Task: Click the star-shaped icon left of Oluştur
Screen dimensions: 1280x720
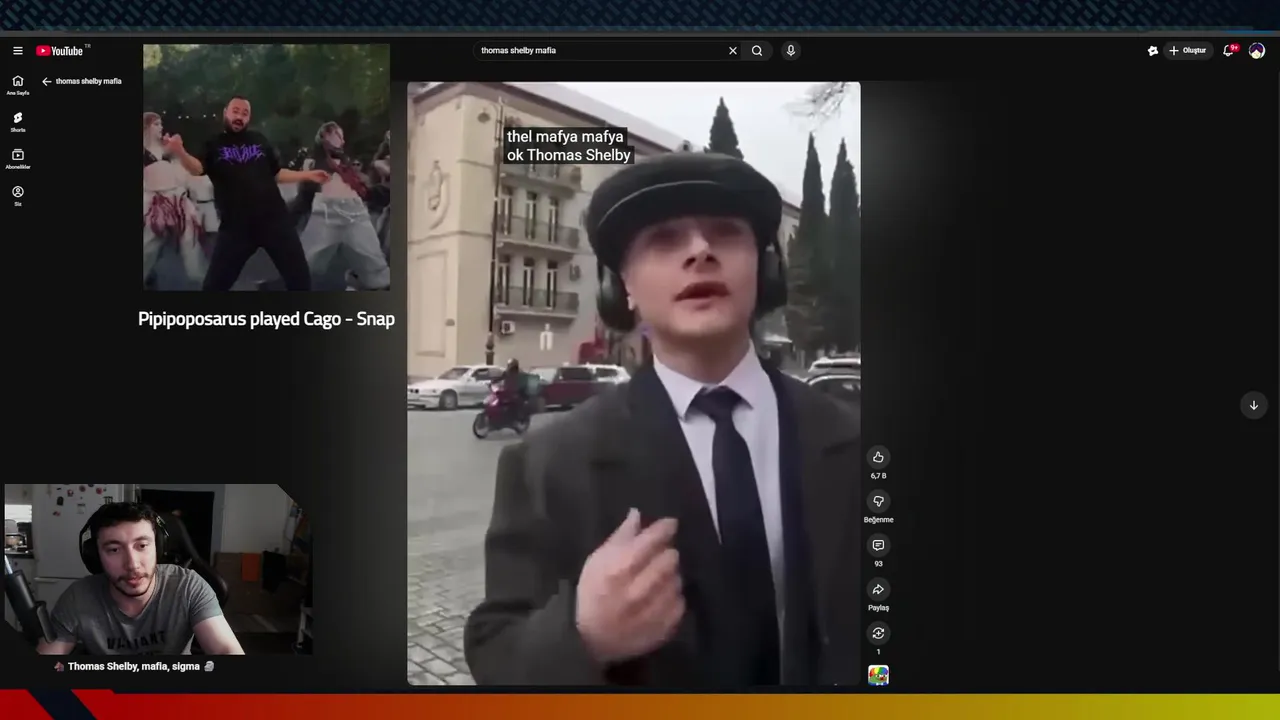Action: pyautogui.click(x=1152, y=51)
